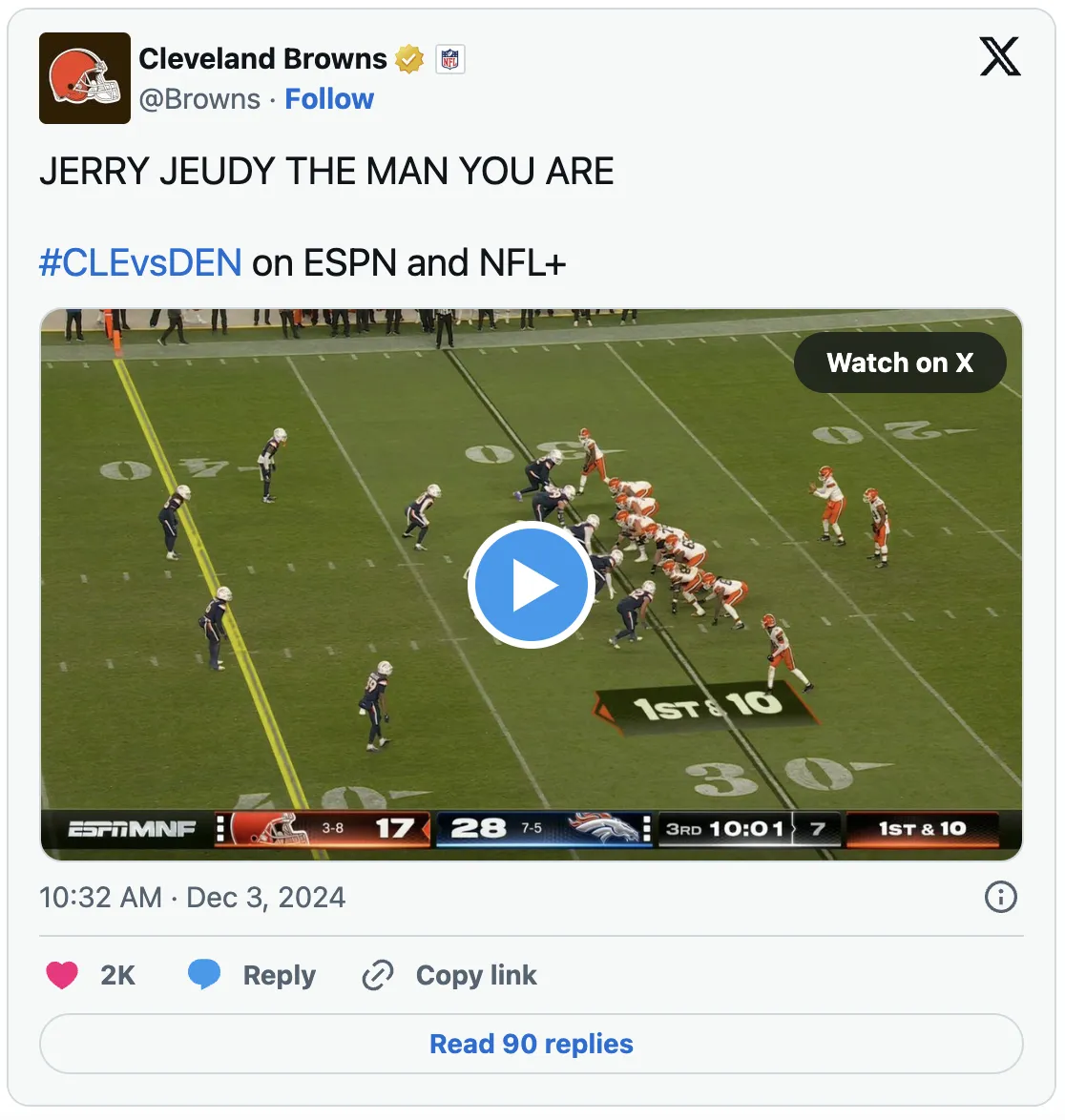Play the embedded game video
This screenshot has height=1120, width=1065.
tap(531, 584)
